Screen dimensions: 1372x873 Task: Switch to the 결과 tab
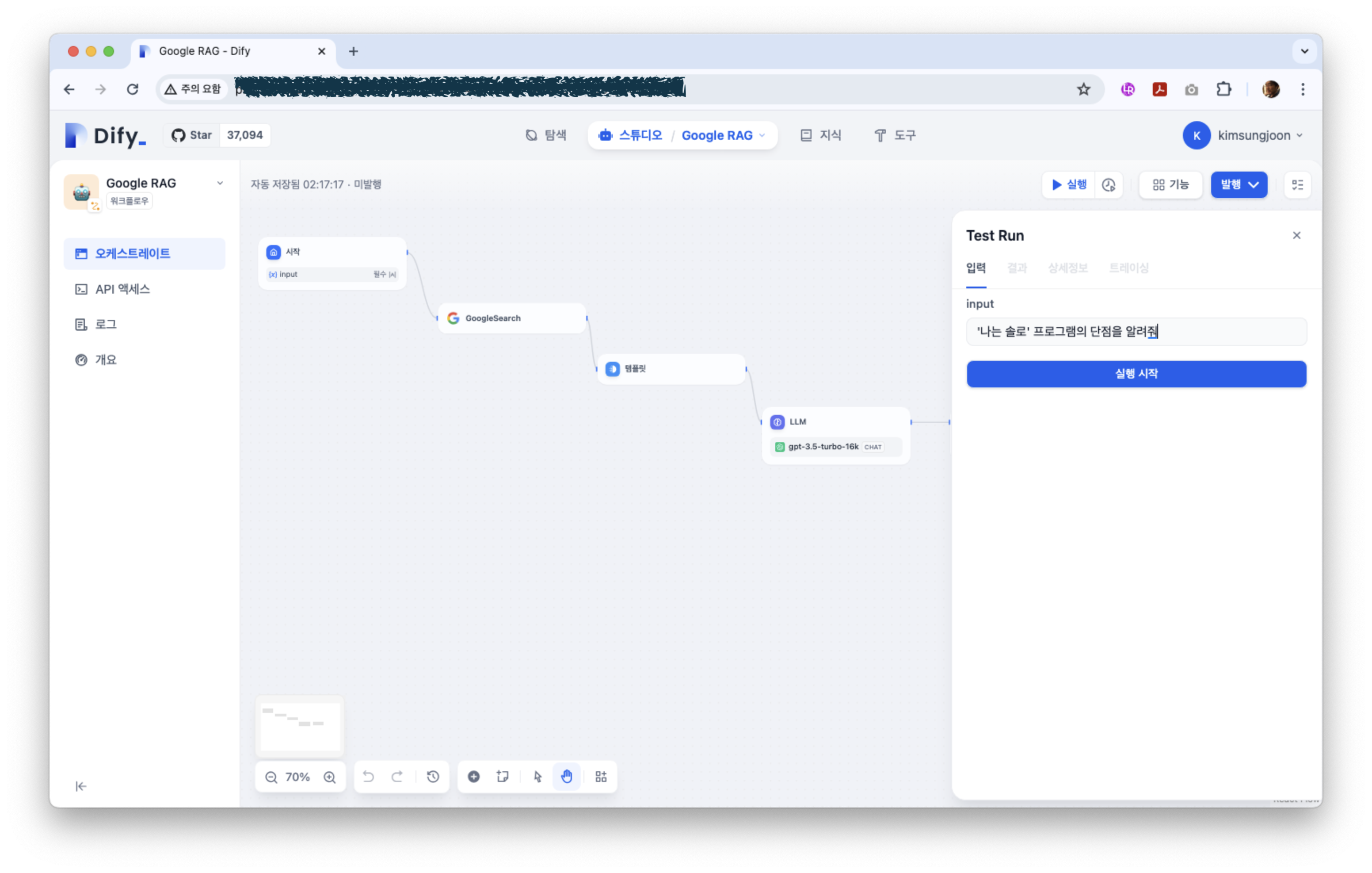pos(1017,268)
